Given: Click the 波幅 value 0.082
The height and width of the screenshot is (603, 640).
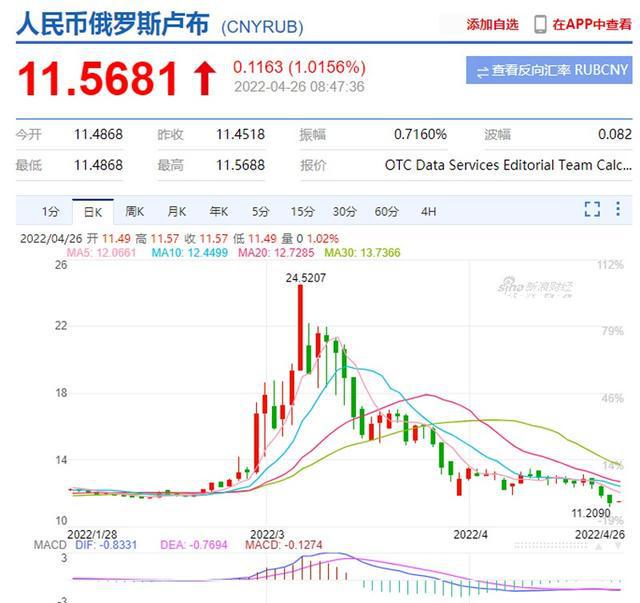Looking at the screenshot, I should tap(615, 134).
